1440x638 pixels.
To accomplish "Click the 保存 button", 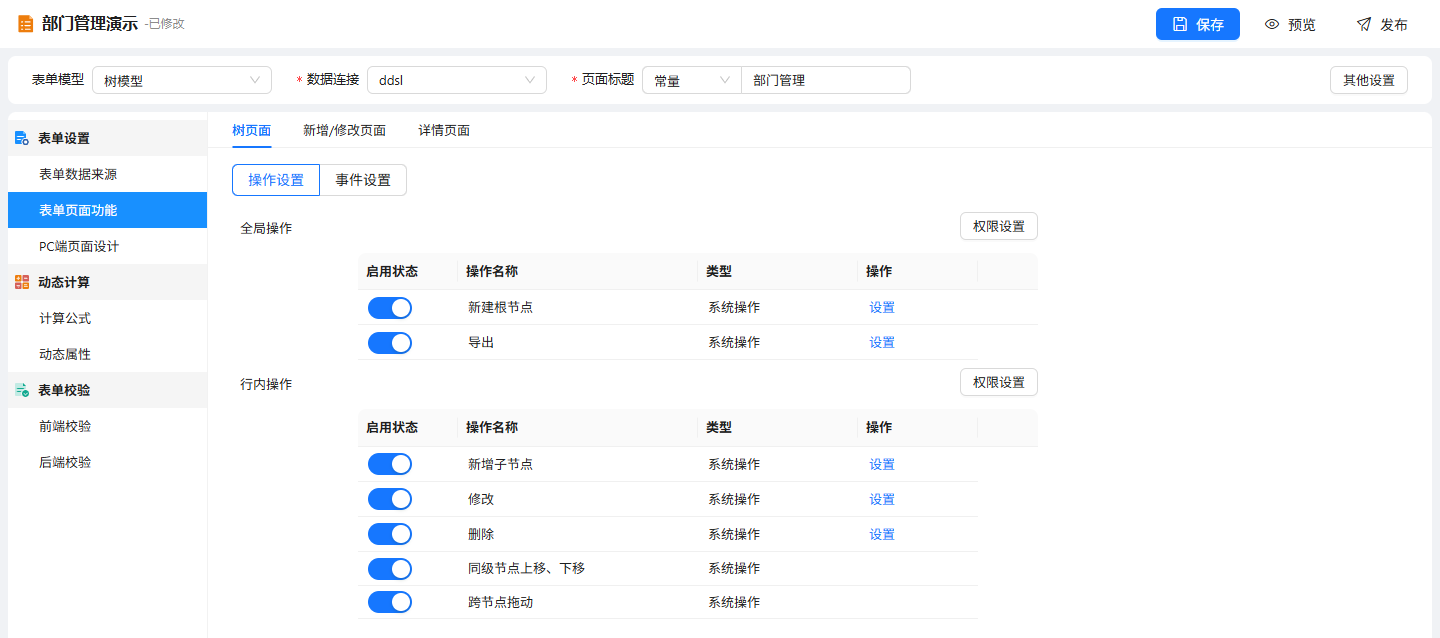I will click(1198, 24).
